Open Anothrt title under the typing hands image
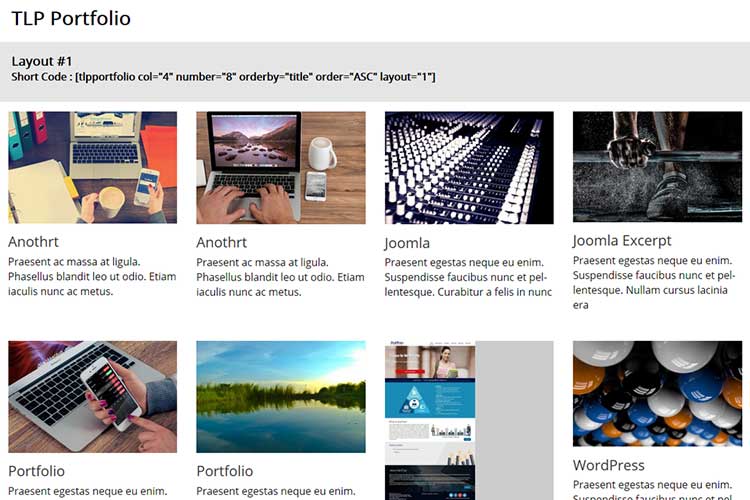 click(x=222, y=243)
